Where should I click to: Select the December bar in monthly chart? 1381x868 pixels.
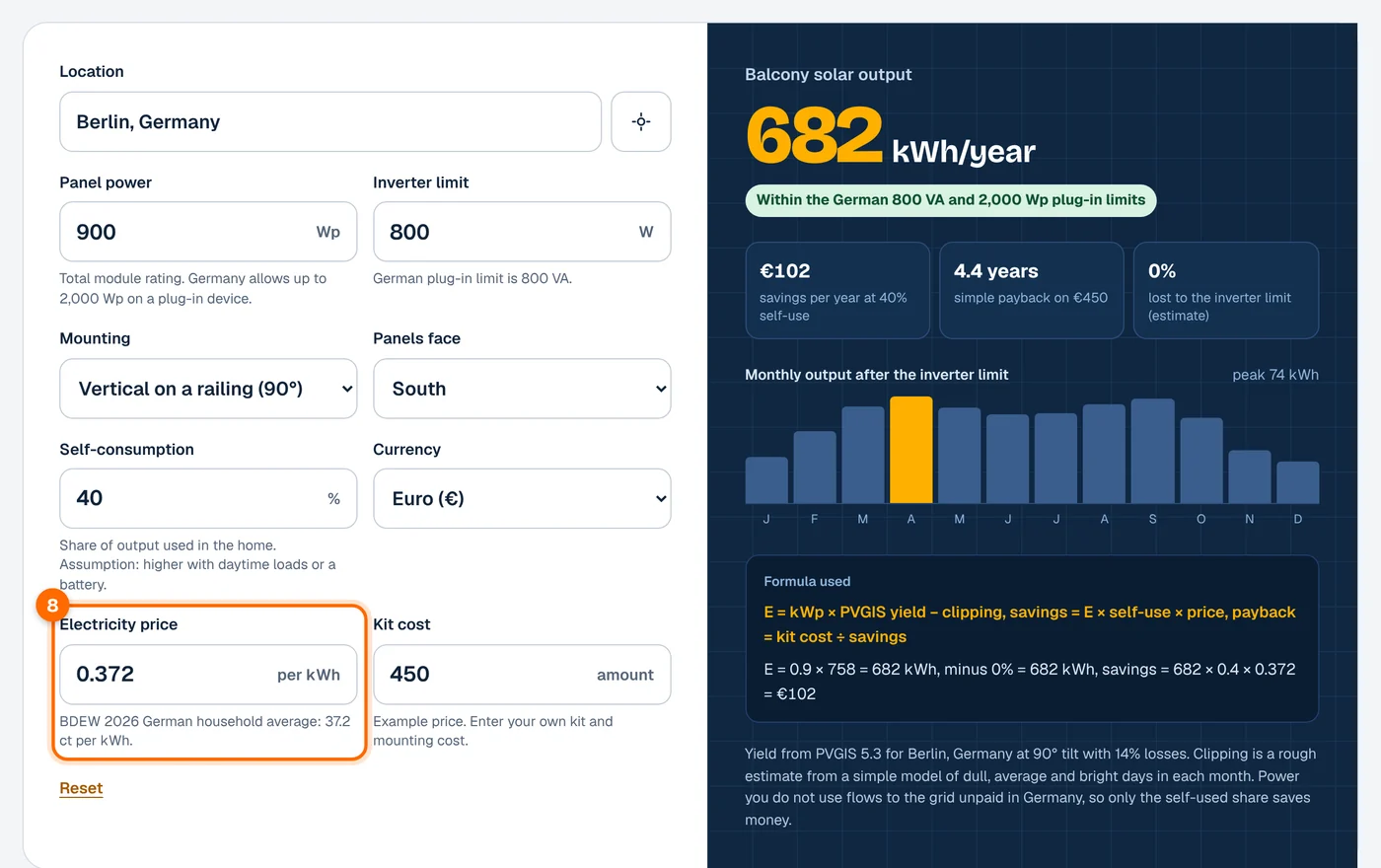(1297, 482)
